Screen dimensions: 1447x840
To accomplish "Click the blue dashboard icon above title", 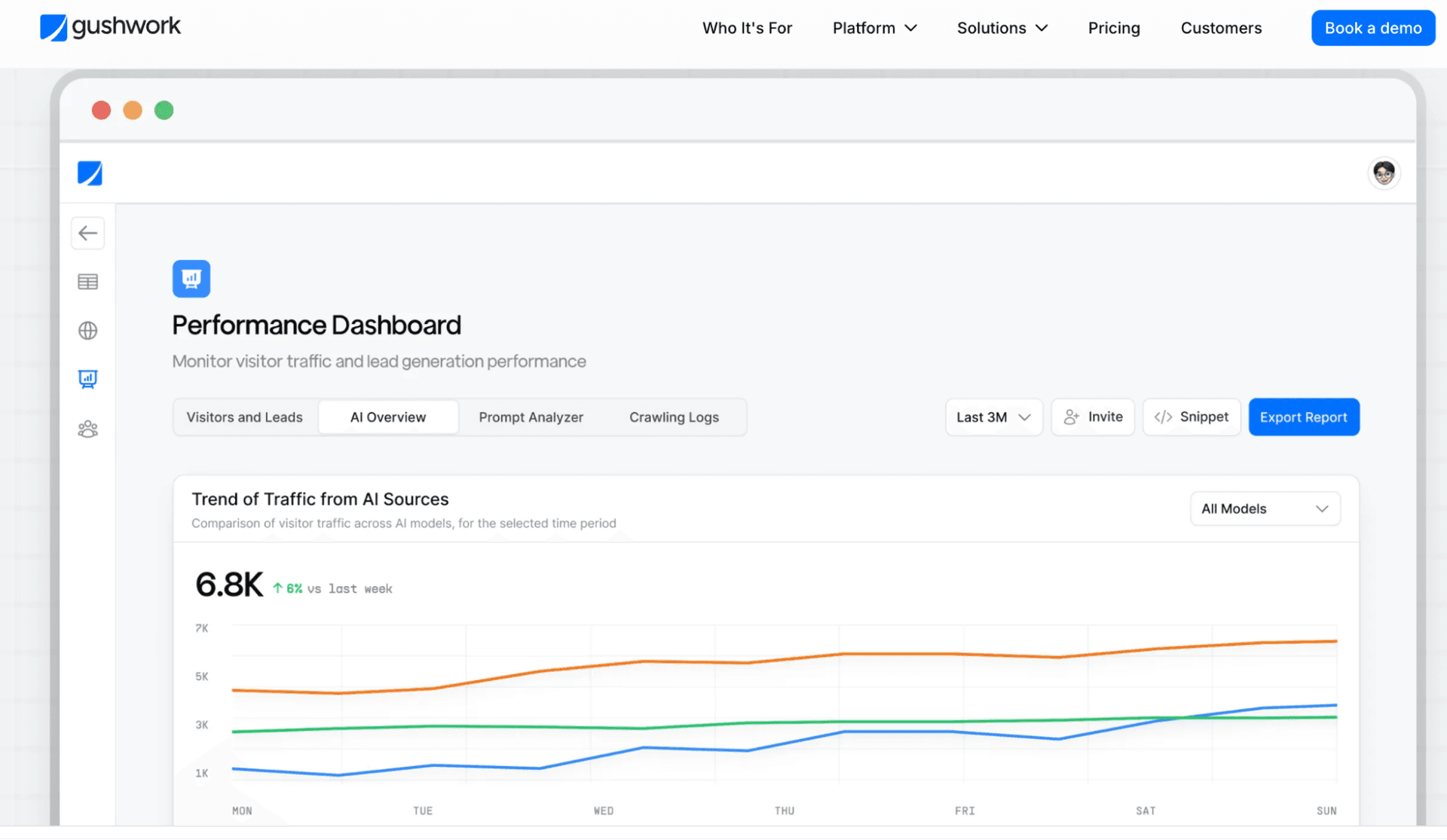I will point(191,279).
